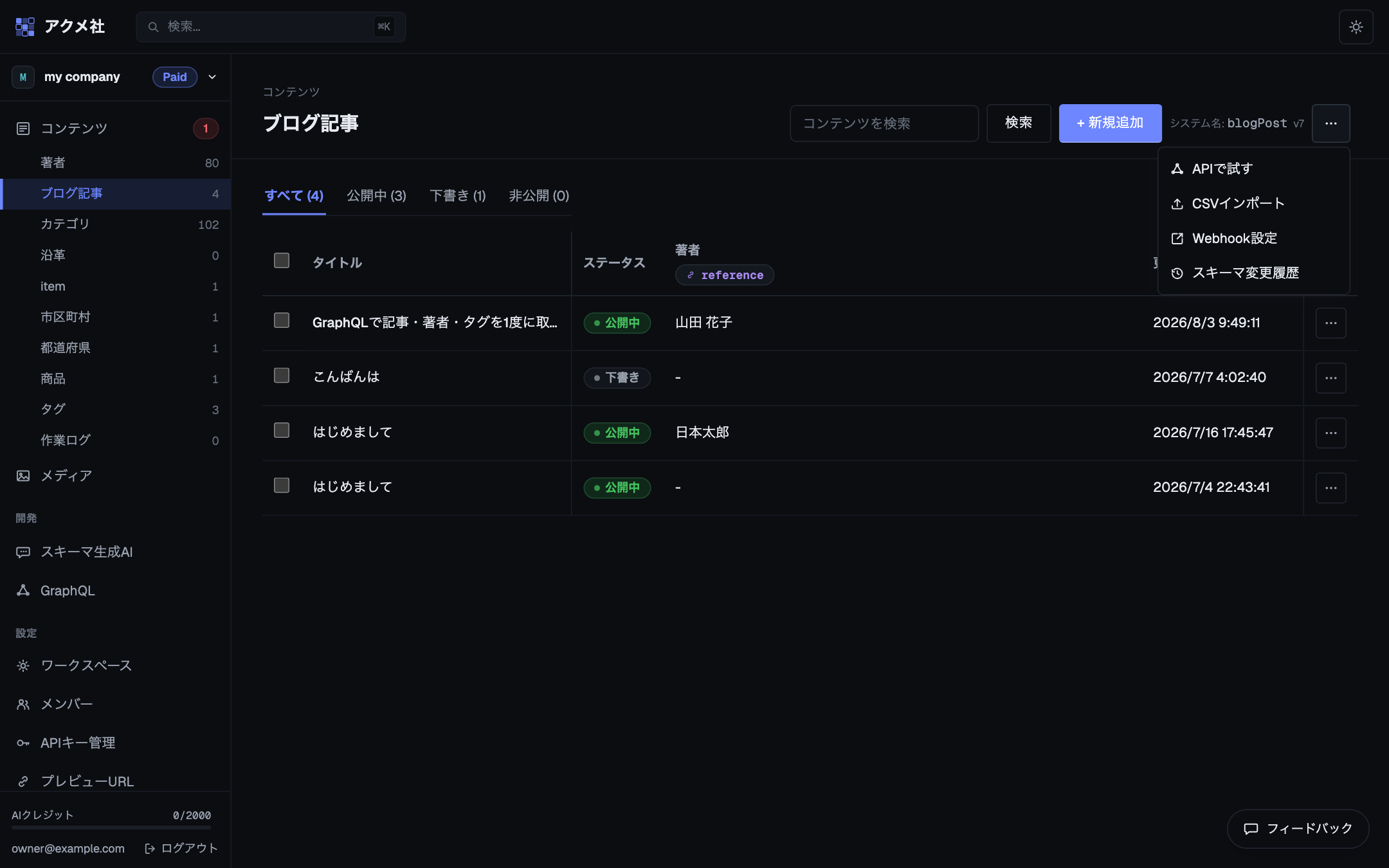1389x868 pixels.
Task: Collapse the コンテンツ sidebar section
Action: [115, 129]
